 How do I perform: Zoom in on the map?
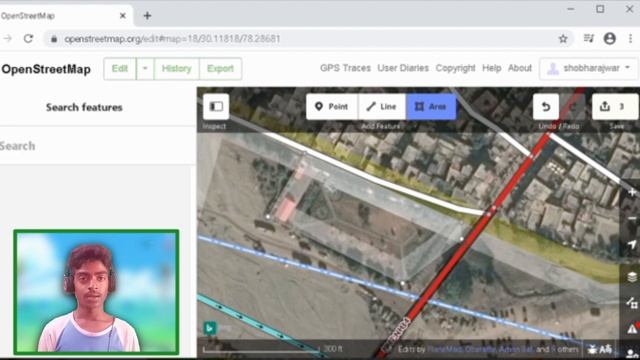click(632, 192)
